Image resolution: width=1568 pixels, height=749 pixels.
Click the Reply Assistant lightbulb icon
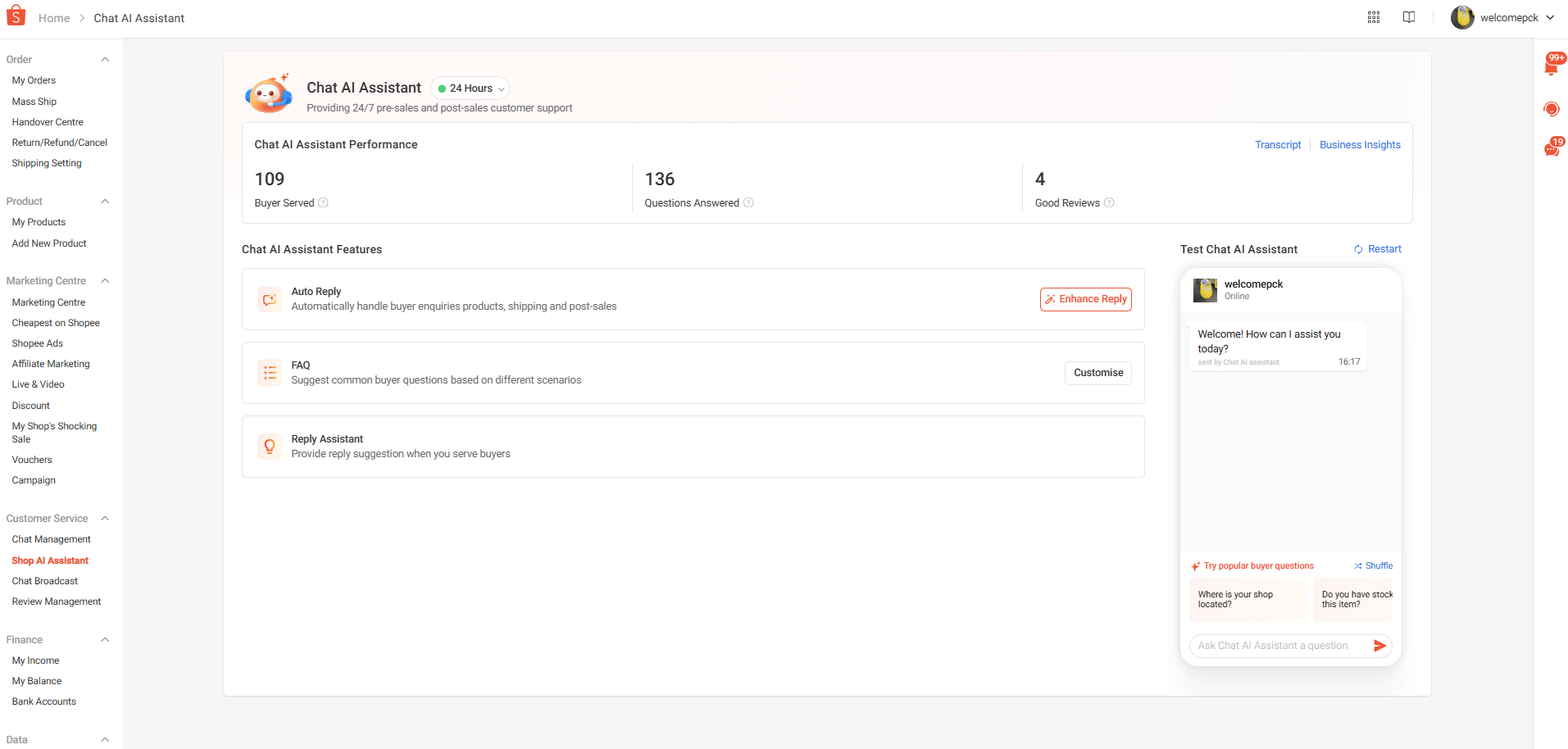pyautogui.click(x=269, y=447)
